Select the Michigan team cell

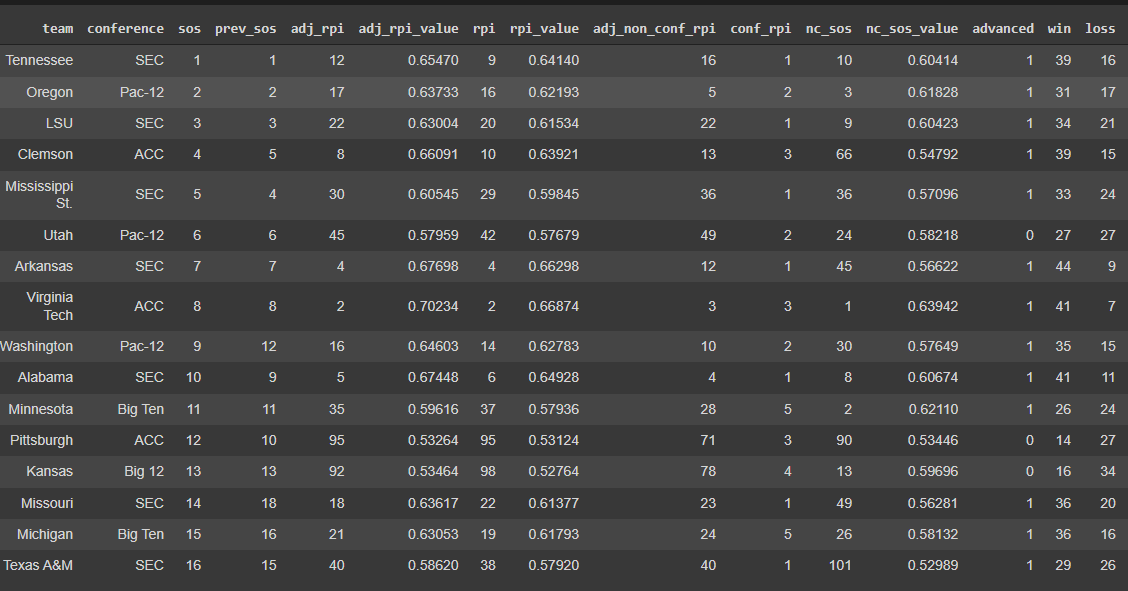[x=47, y=534]
